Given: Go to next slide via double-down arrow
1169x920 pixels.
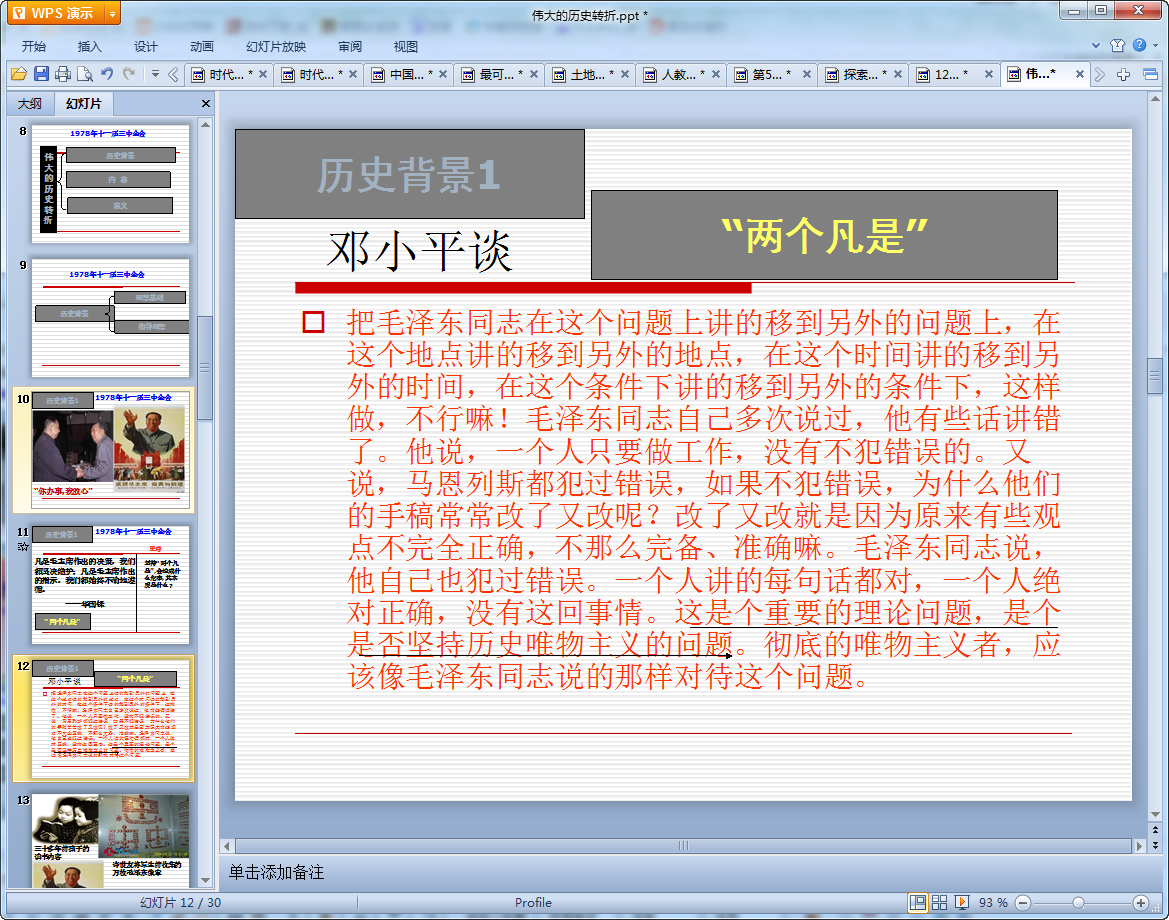Looking at the screenshot, I should (1155, 845).
